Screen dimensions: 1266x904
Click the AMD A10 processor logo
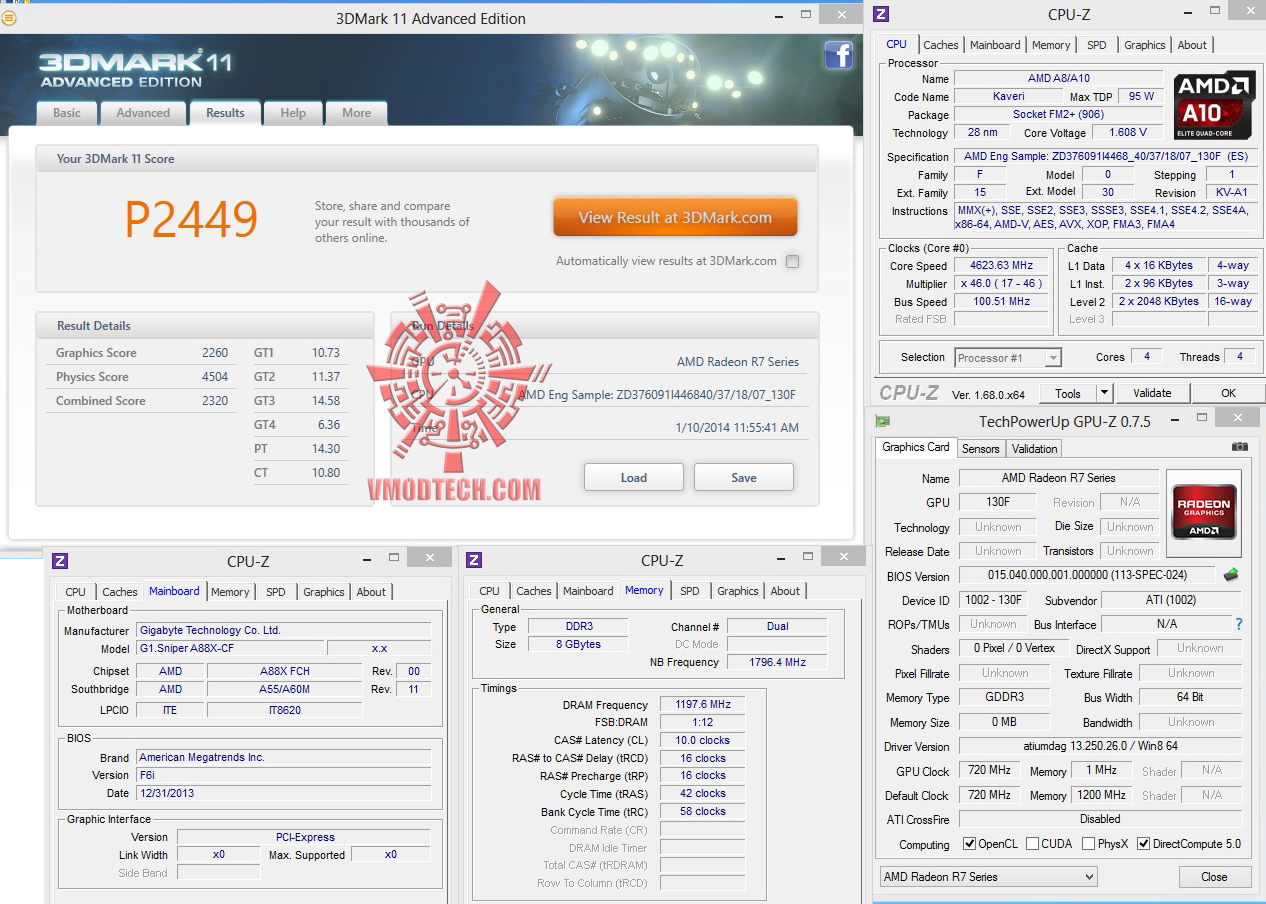[1214, 105]
